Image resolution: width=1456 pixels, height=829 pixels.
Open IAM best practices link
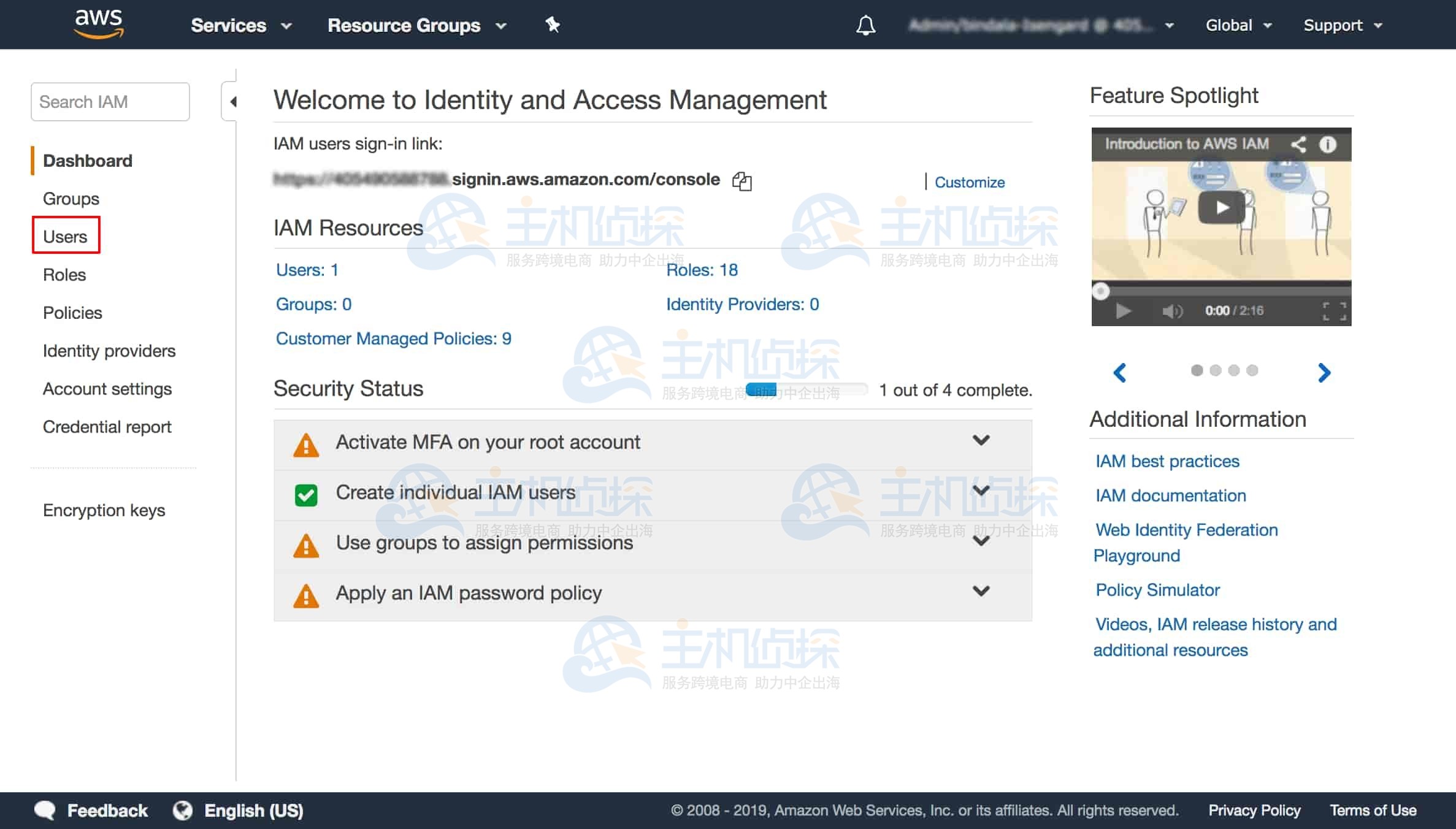click(1167, 461)
